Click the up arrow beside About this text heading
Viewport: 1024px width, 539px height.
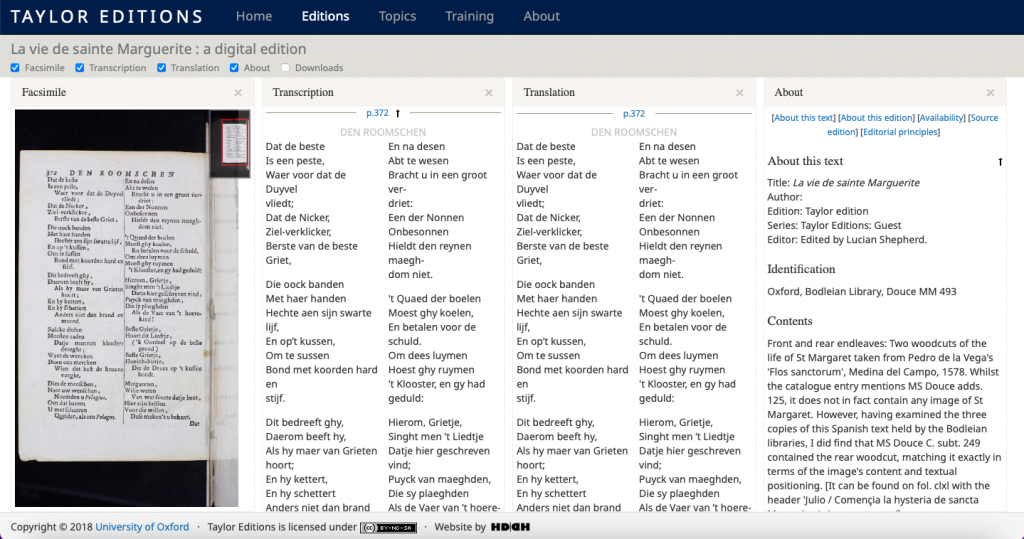click(x=1000, y=161)
